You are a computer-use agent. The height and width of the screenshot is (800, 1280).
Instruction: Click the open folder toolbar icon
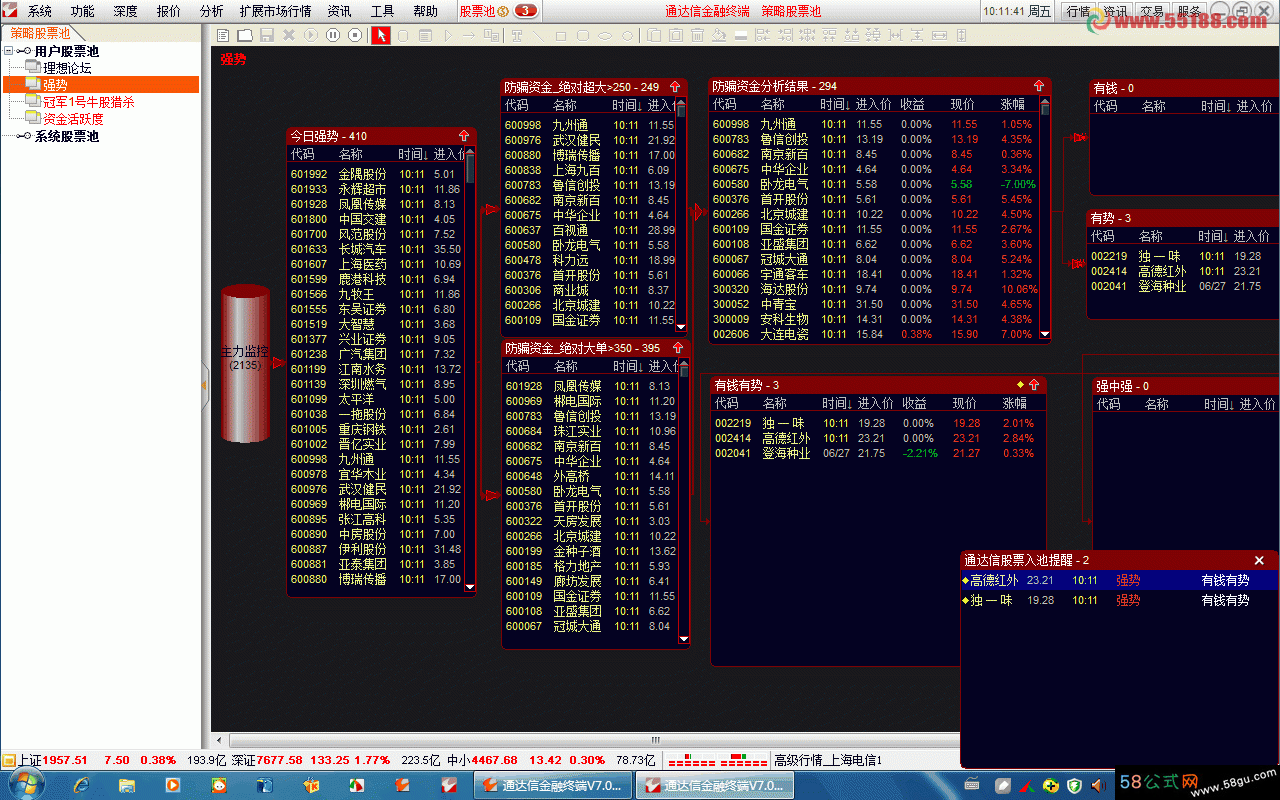point(246,35)
